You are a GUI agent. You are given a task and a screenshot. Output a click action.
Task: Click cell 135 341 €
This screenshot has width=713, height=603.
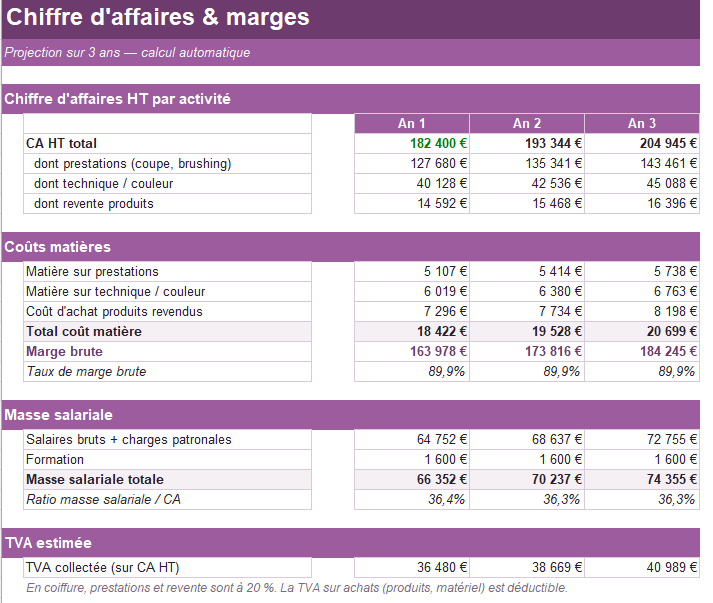coord(527,163)
